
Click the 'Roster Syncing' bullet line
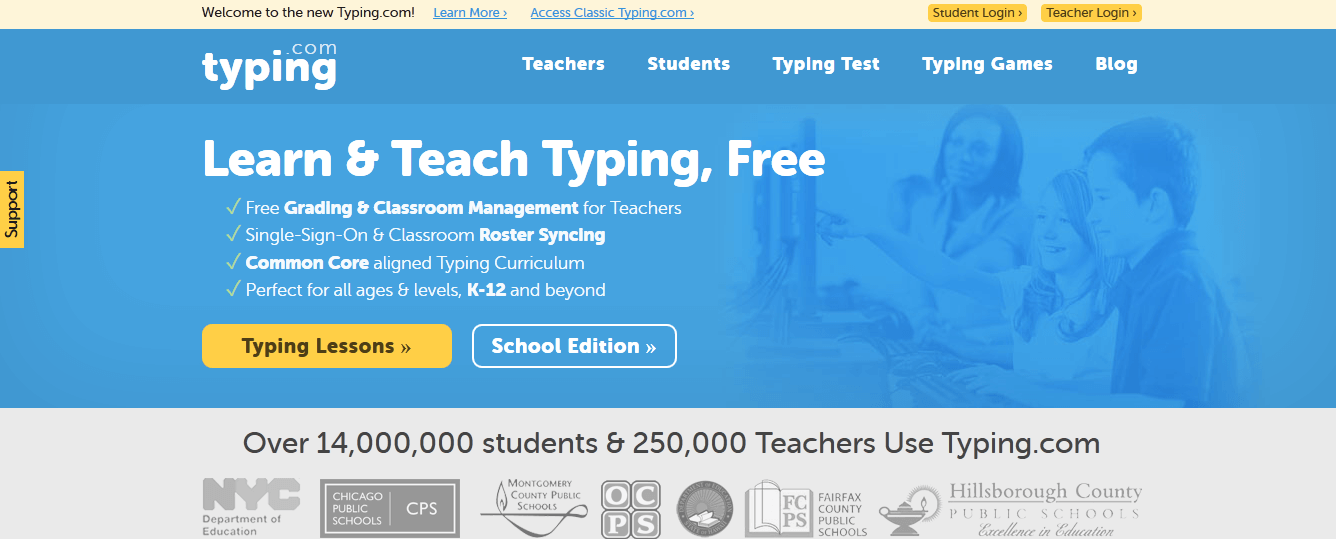click(x=415, y=235)
